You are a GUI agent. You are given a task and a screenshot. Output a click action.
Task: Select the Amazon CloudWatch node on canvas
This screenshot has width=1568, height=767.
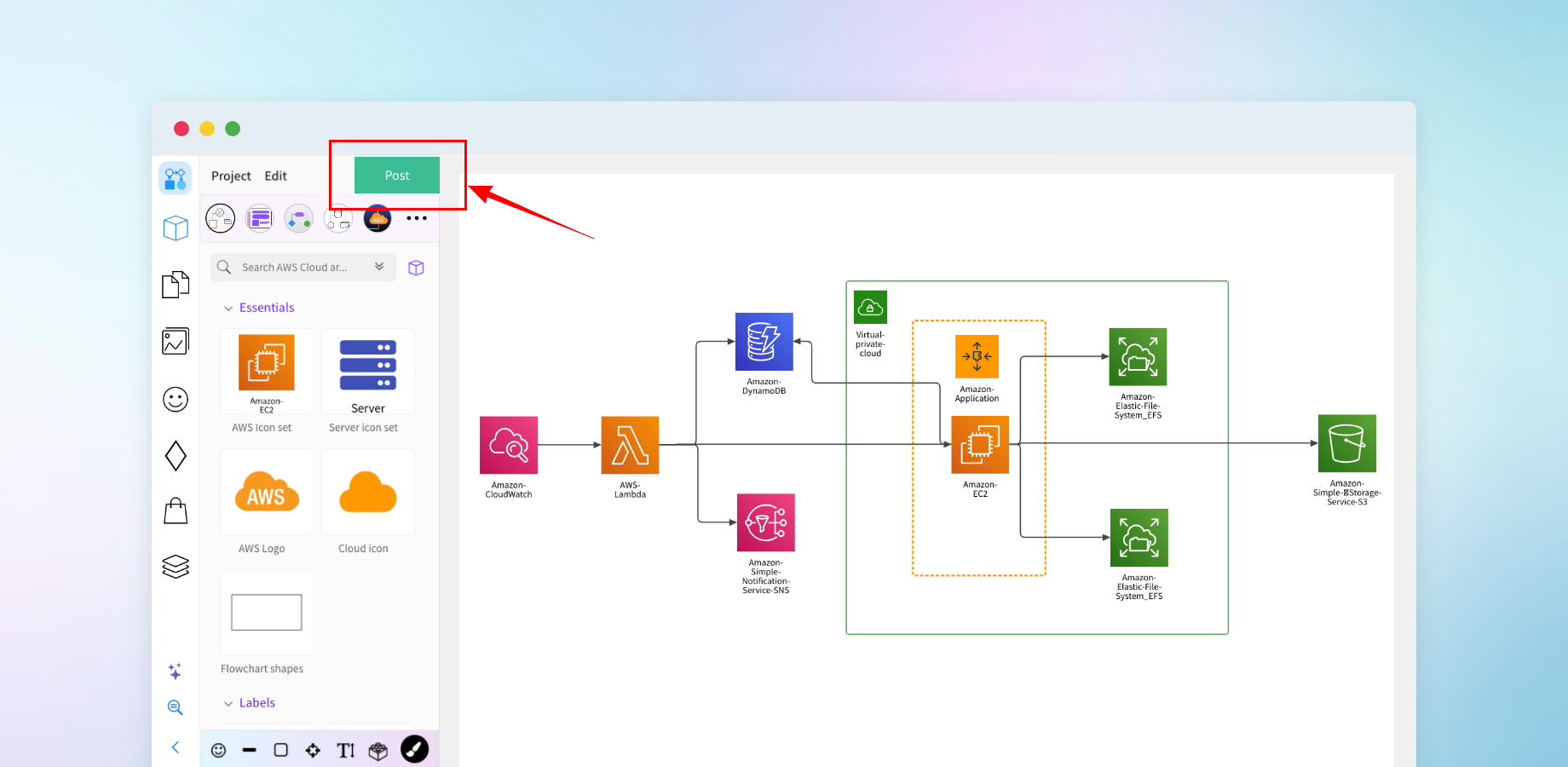point(509,445)
